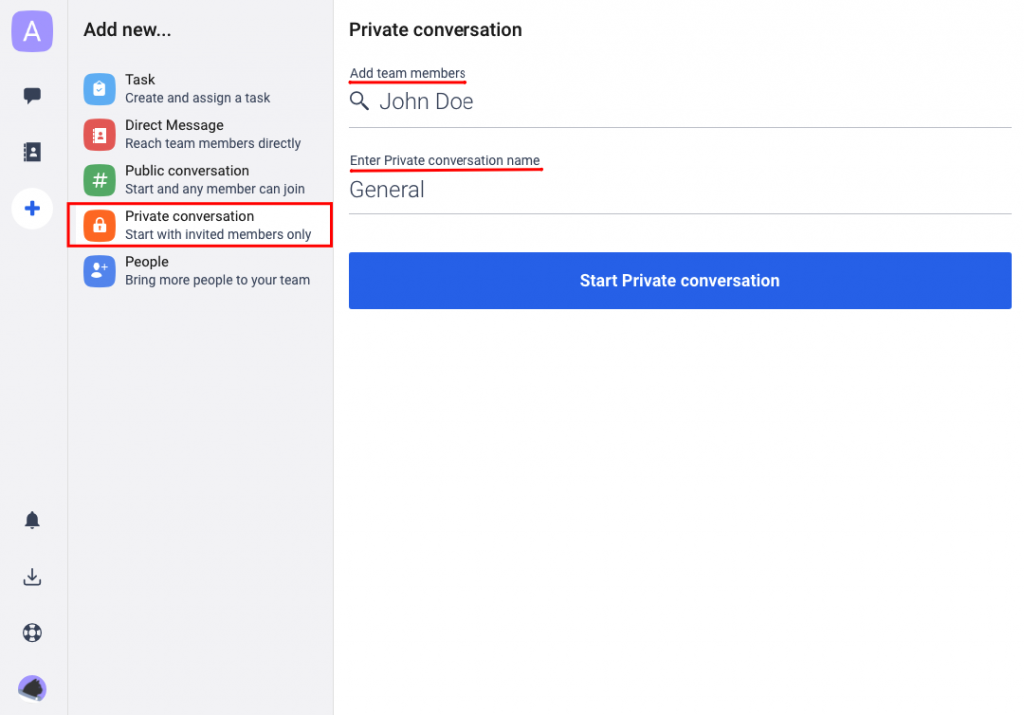Viewport: 1024px width, 715px height.
Task: Open the contacts address book icon
Action: tap(31, 151)
